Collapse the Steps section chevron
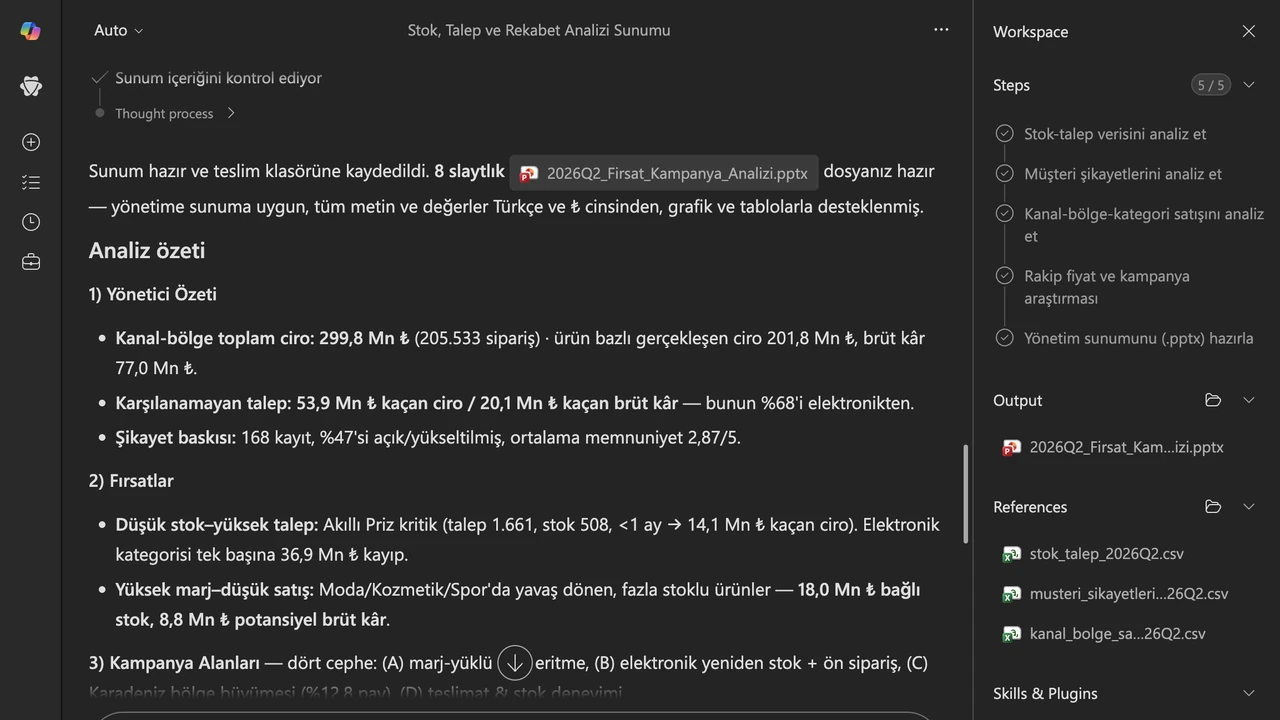The height and width of the screenshot is (720, 1280). tap(1248, 85)
